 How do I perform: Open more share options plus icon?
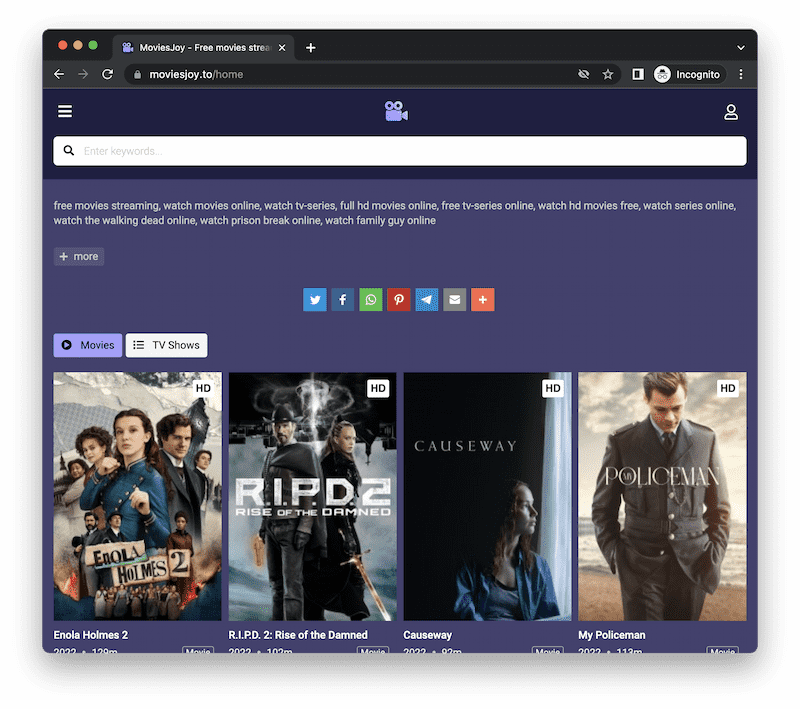point(483,299)
